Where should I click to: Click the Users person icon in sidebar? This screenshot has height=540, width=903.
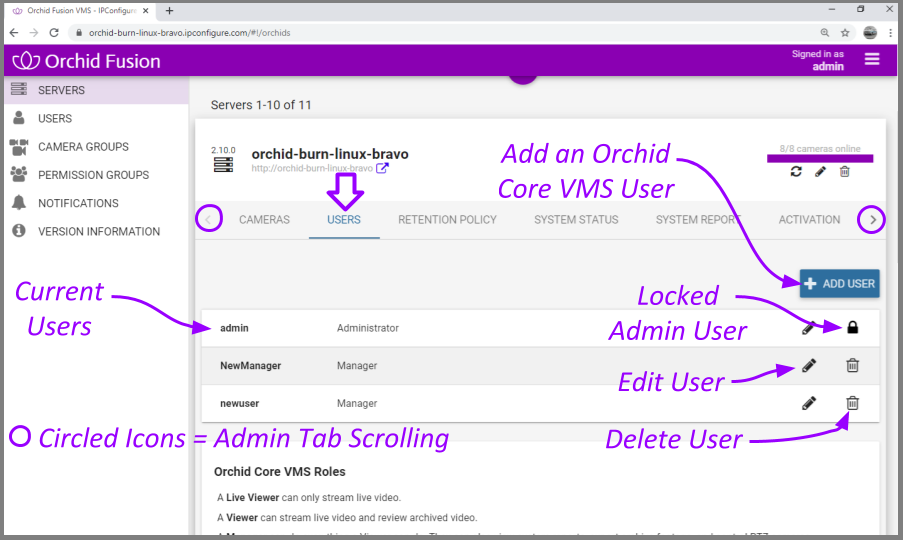[19, 117]
